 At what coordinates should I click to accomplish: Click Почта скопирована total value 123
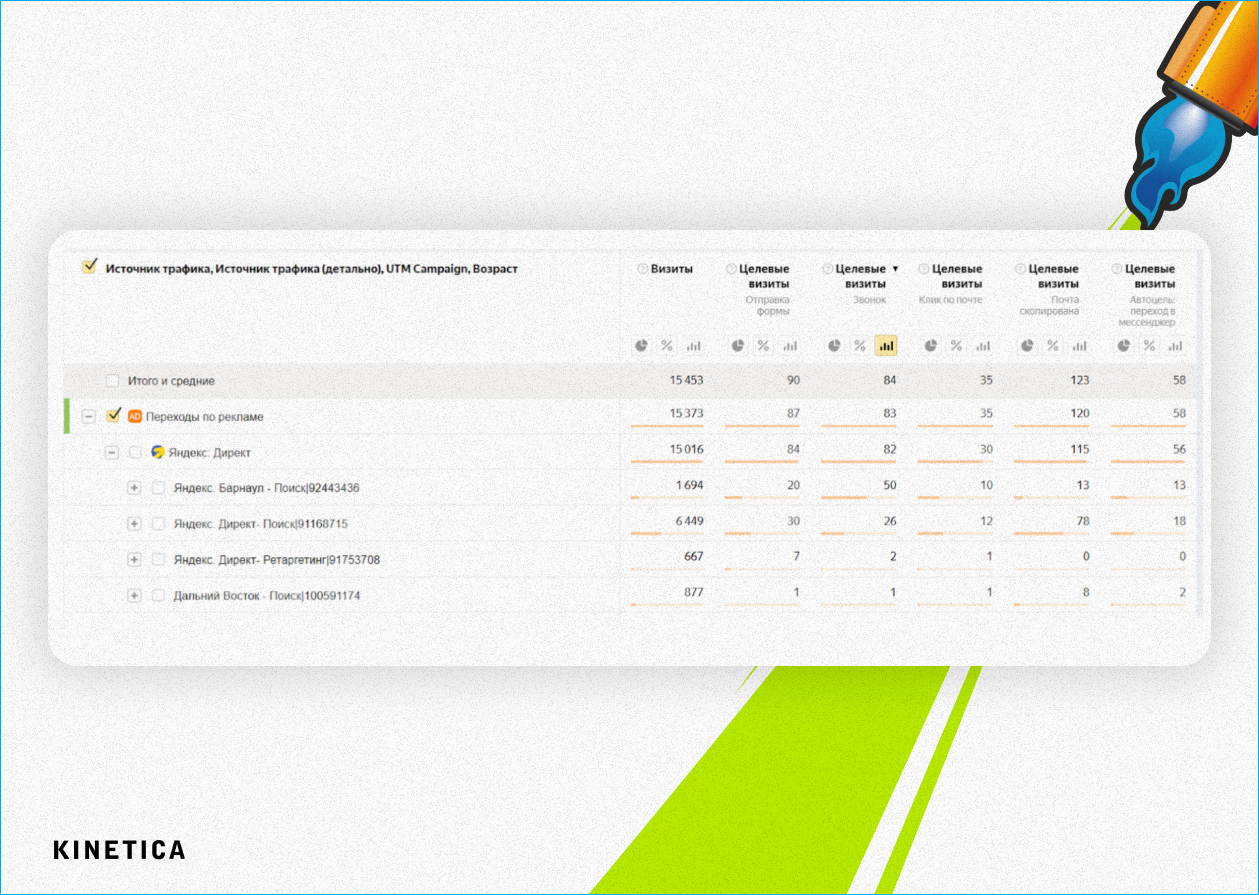[x=1079, y=381]
